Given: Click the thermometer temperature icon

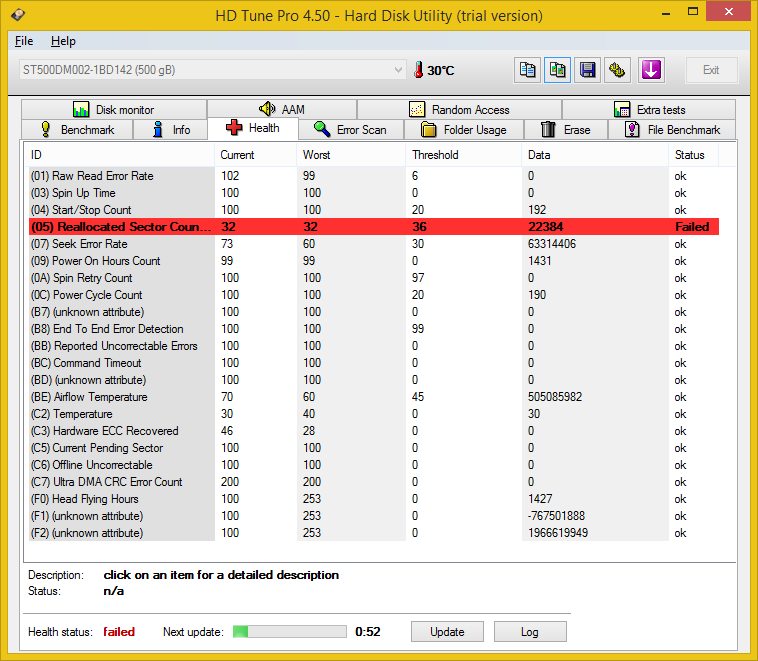Looking at the screenshot, I should coord(419,70).
